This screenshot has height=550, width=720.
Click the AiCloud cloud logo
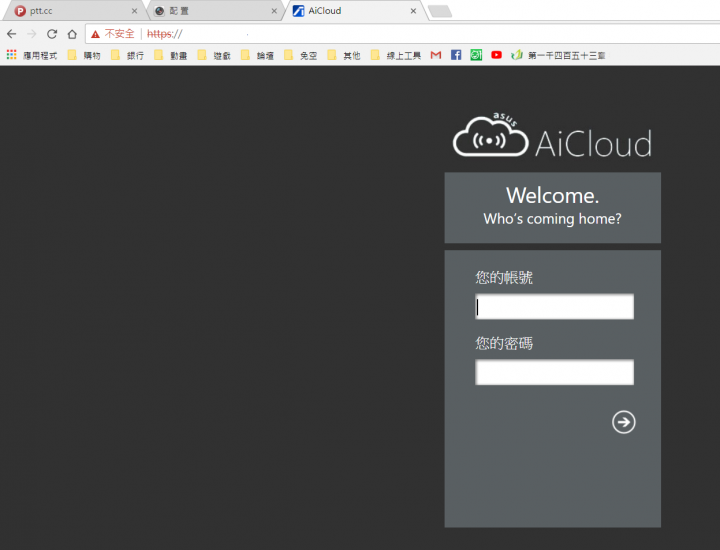pos(490,135)
